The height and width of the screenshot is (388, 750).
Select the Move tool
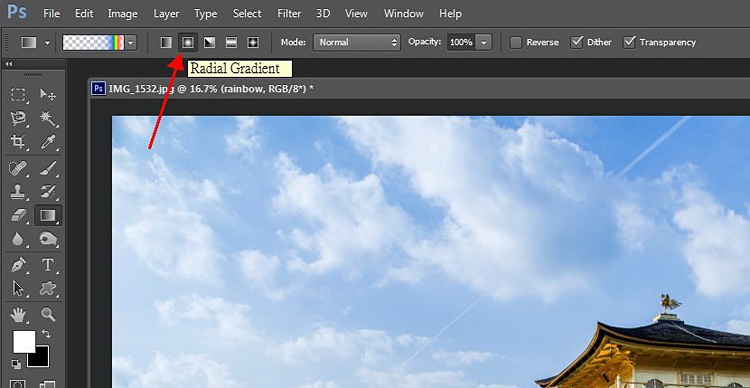[48, 94]
